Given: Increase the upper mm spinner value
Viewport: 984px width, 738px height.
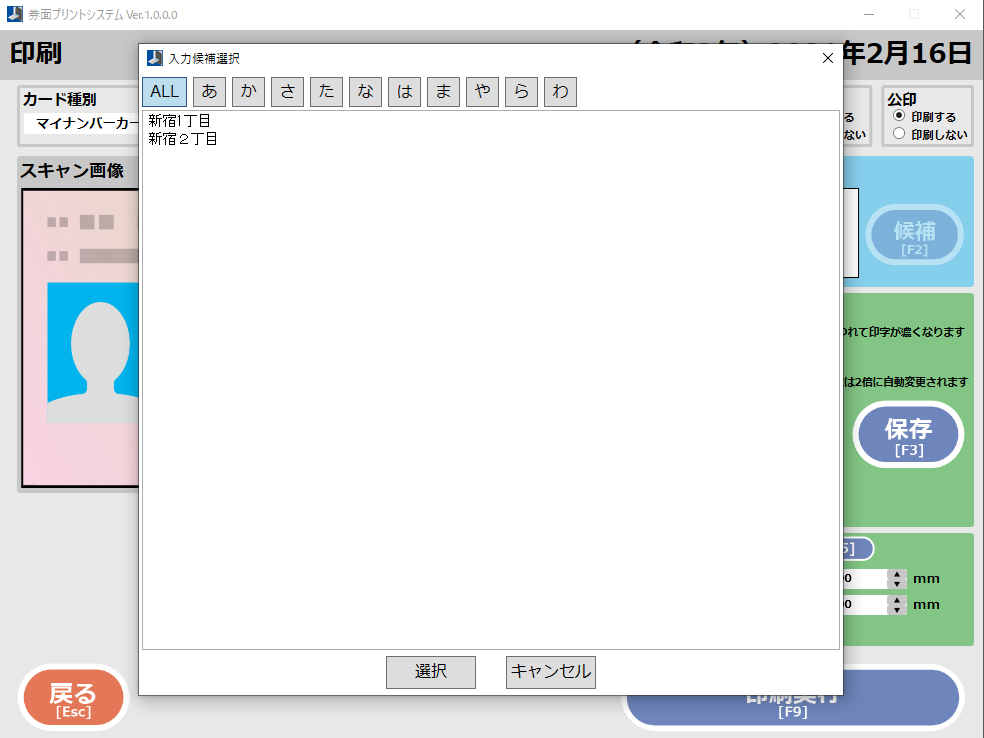Looking at the screenshot, I should (897, 574).
